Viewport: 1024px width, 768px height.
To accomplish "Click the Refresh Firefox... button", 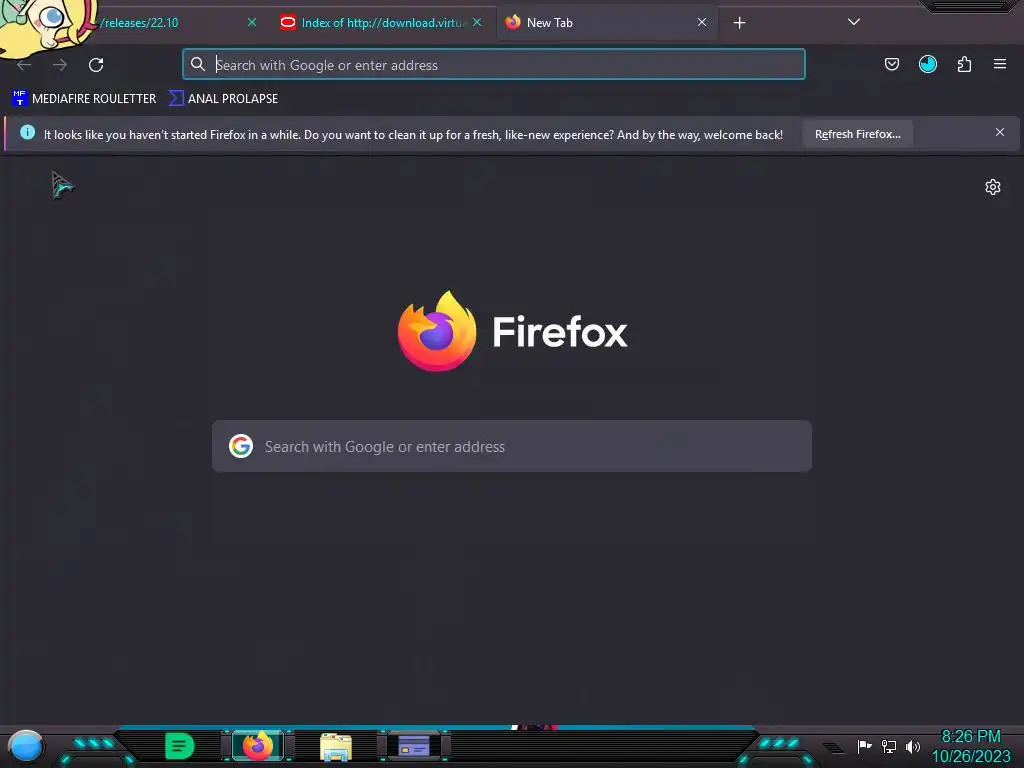I will click(x=857, y=134).
